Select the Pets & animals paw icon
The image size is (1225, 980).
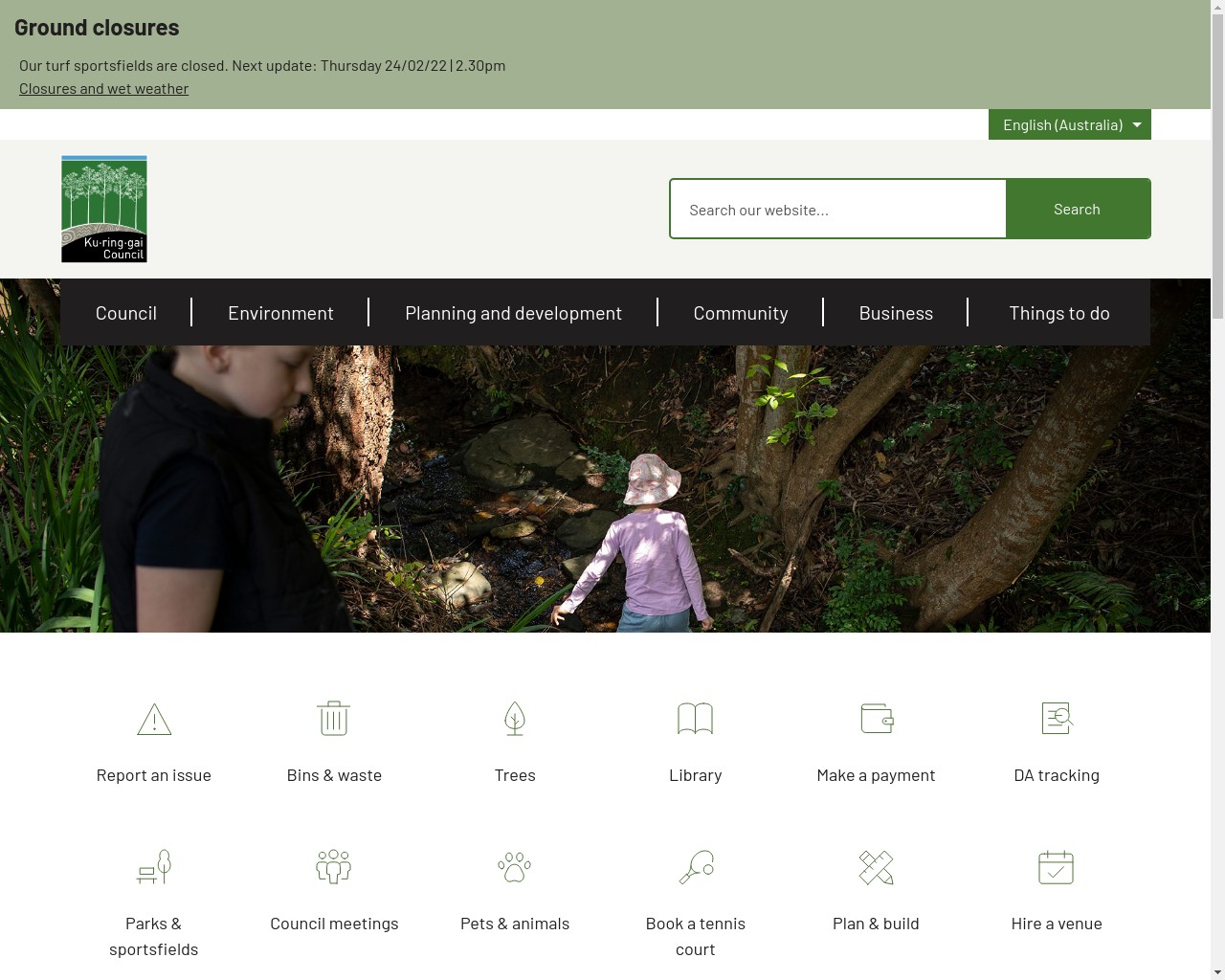click(x=515, y=867)
